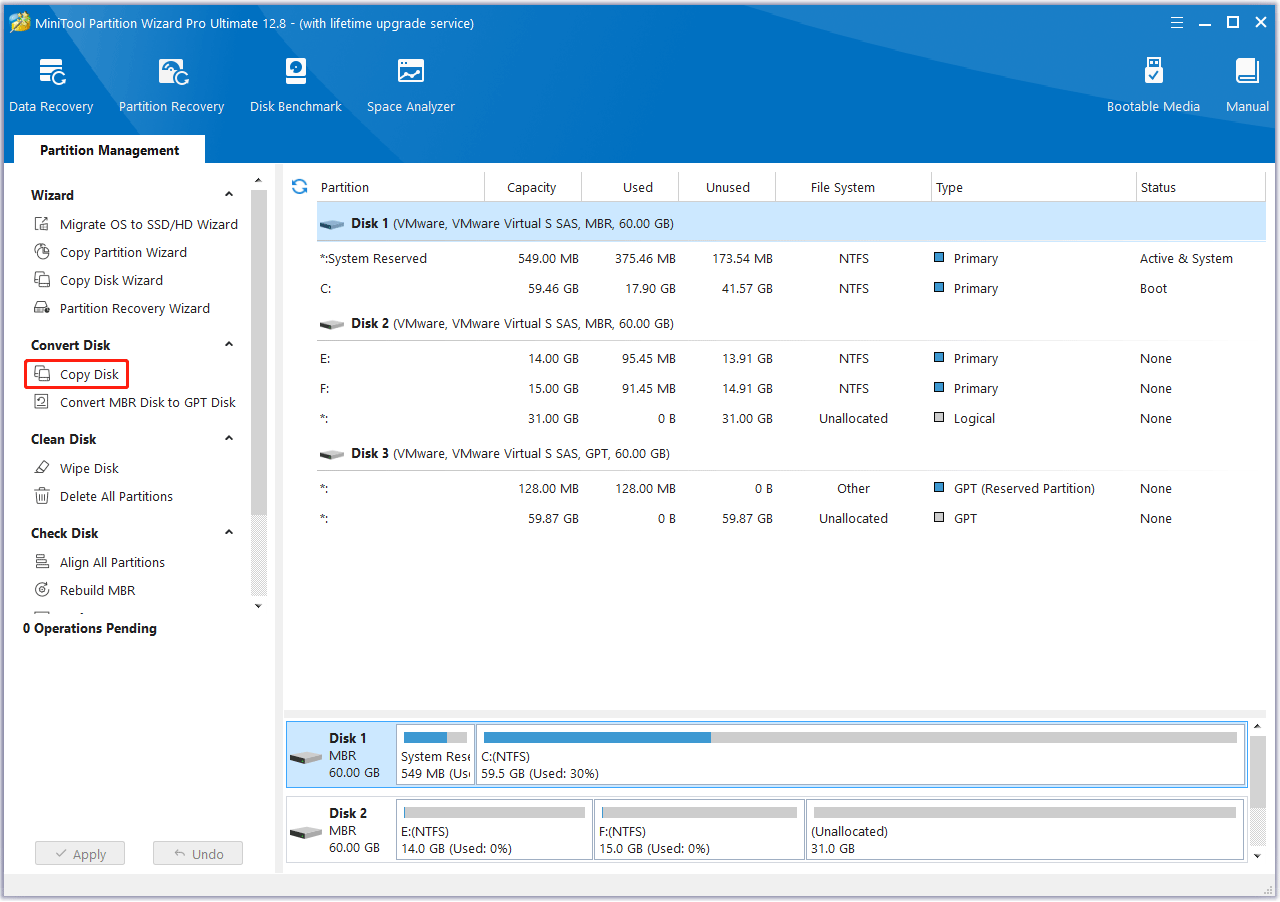Collapse the Wizard section

(229, 195)
